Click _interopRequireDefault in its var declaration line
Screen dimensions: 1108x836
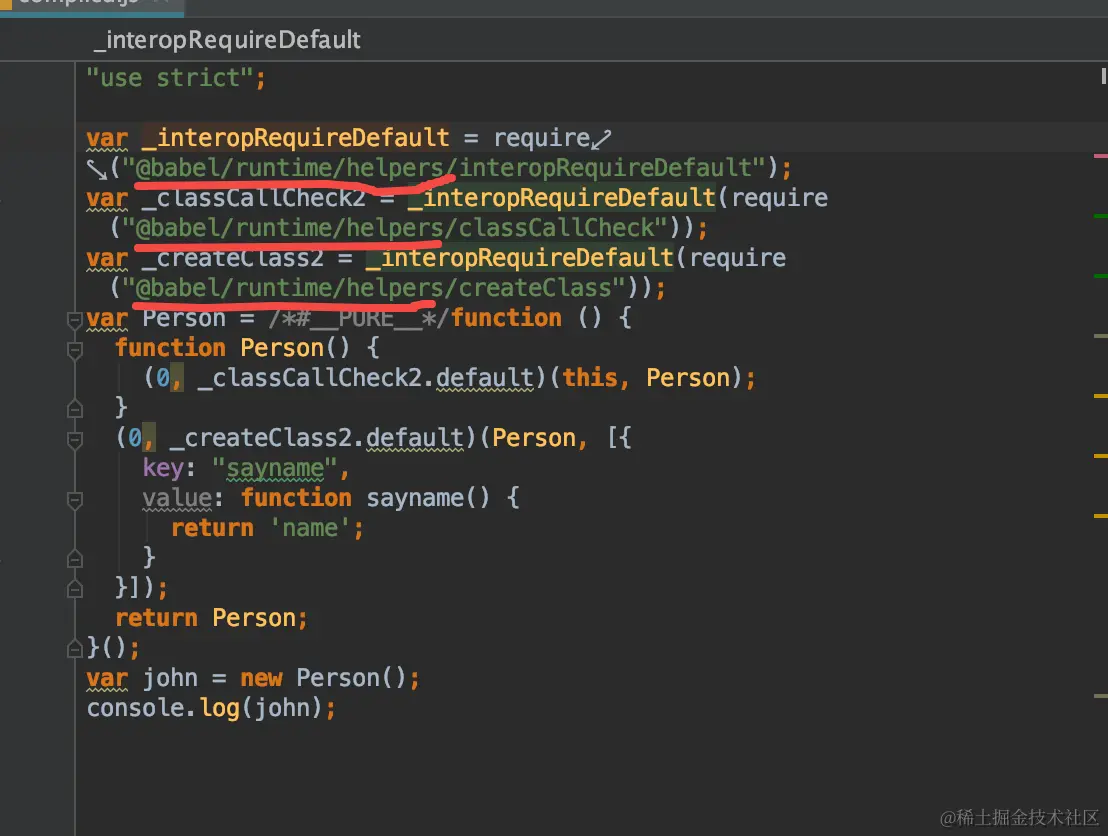tap(296, 137)
